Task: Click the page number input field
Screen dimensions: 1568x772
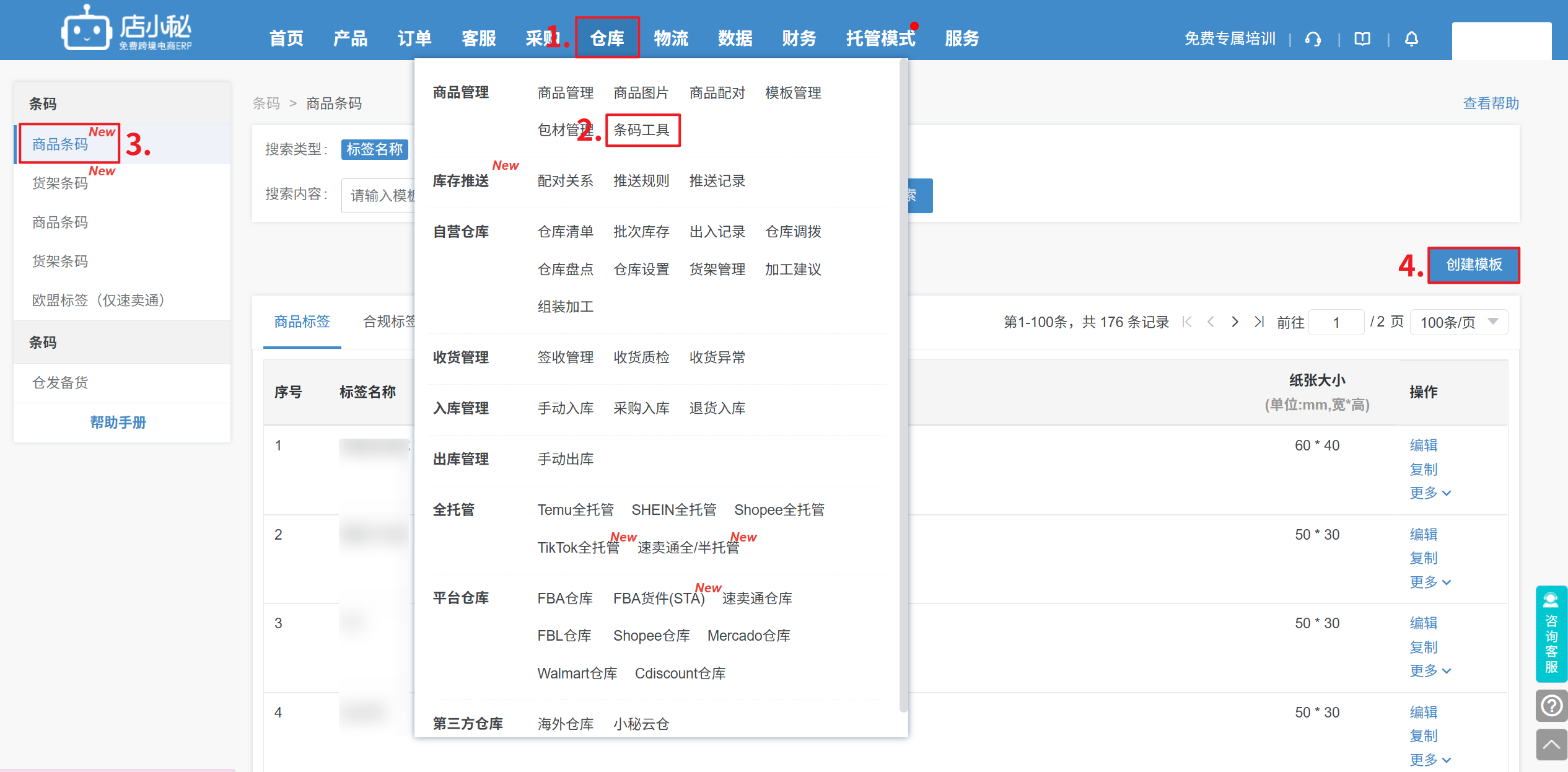Action: [x=1336, y=322]
